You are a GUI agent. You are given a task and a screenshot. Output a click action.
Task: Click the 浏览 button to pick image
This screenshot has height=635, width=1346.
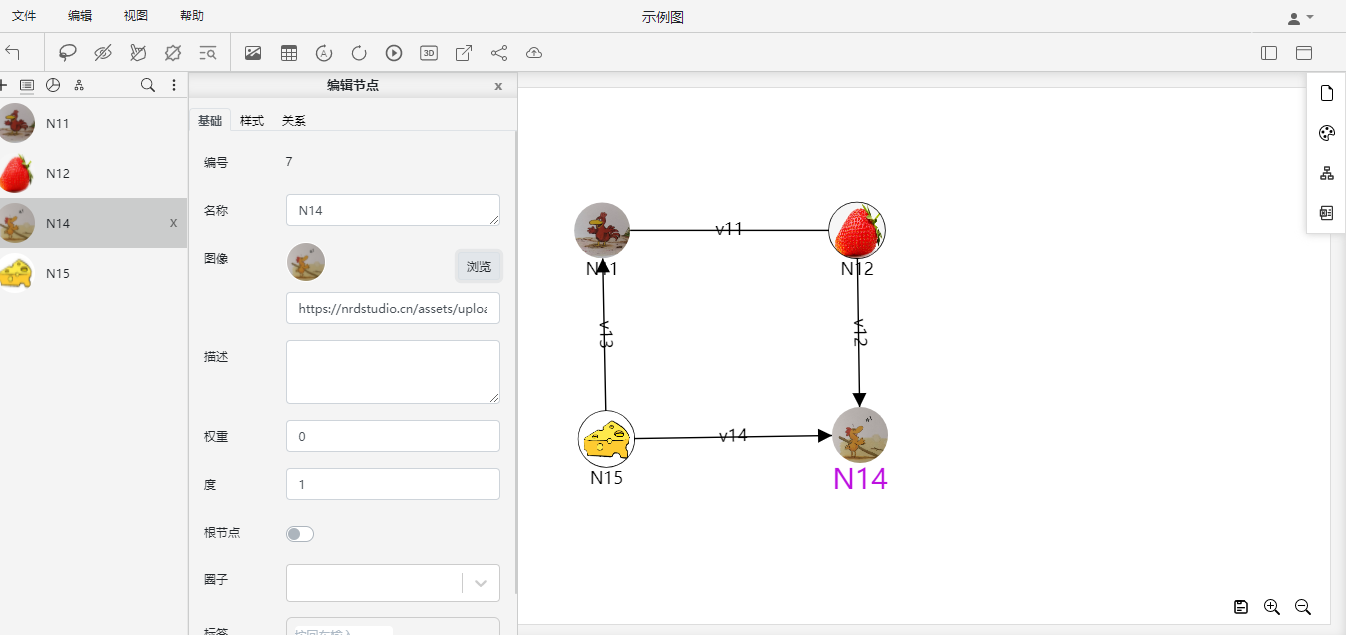pos(478,266)
